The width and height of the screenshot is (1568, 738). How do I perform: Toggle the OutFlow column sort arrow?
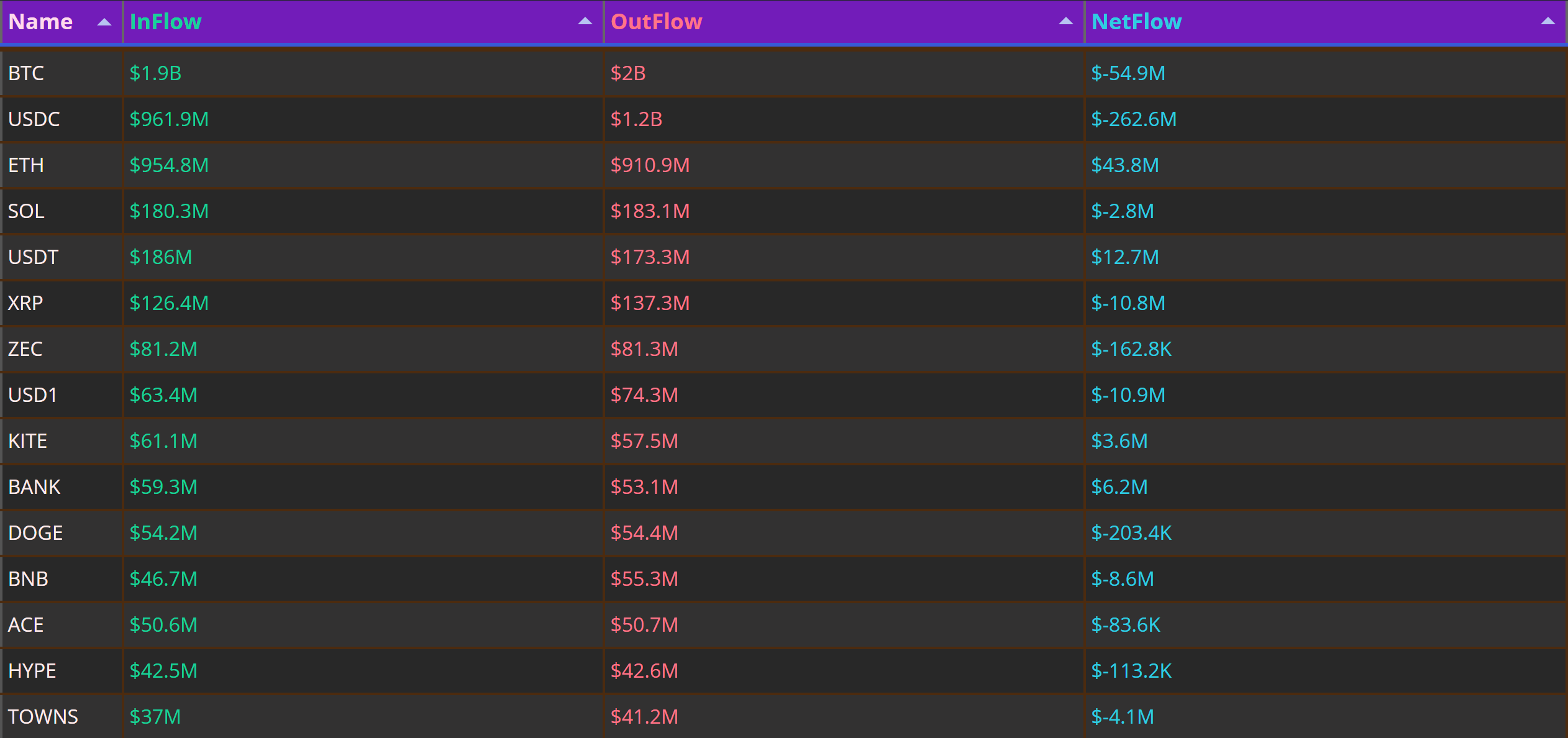pos(1065,22)
